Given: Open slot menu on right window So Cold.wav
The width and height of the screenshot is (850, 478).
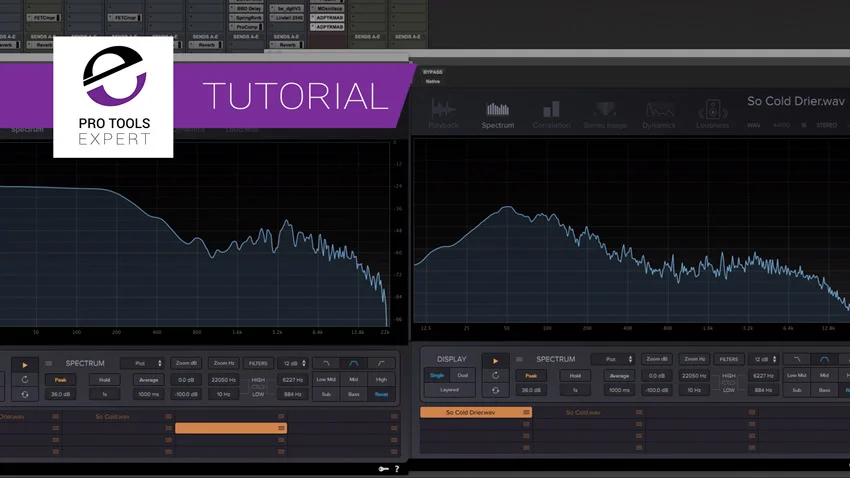Looking at the screenshot, I should (x=639, y=412).
